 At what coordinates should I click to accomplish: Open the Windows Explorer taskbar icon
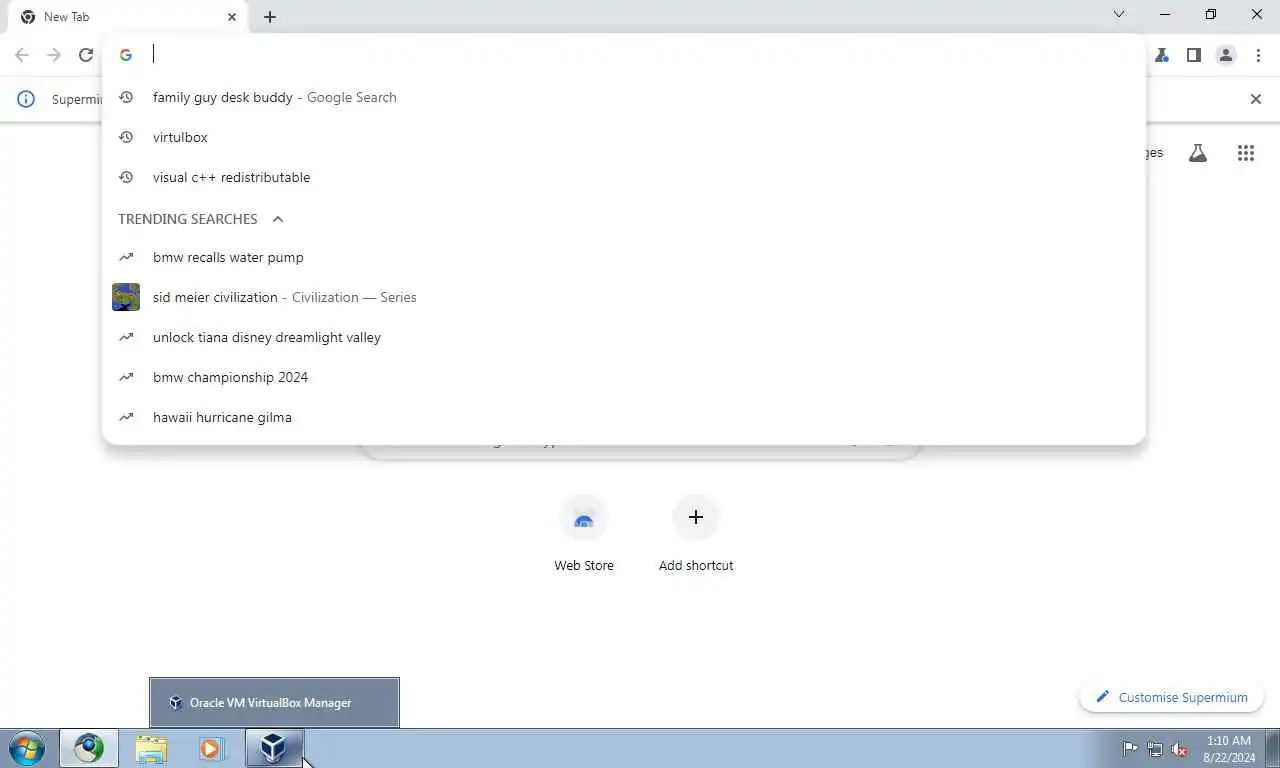tap(151, 748)
